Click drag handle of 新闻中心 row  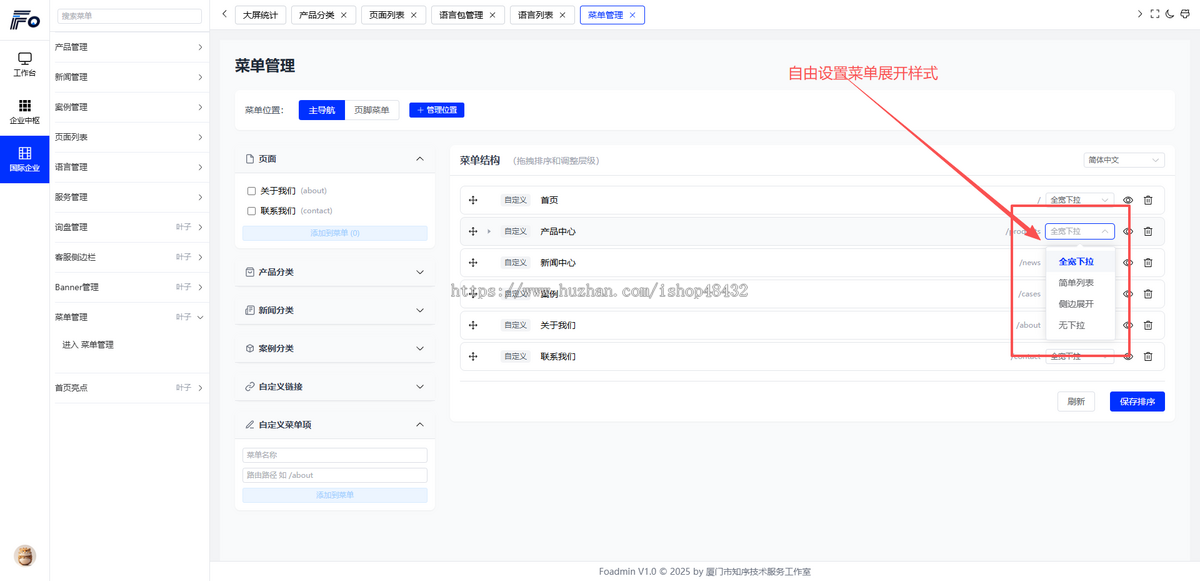click(473, 263)
